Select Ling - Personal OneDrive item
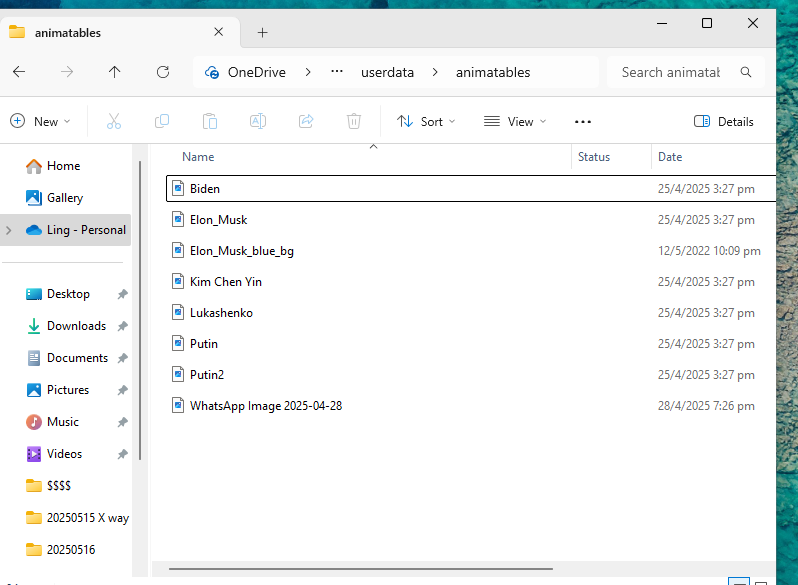 pos(67,230)
